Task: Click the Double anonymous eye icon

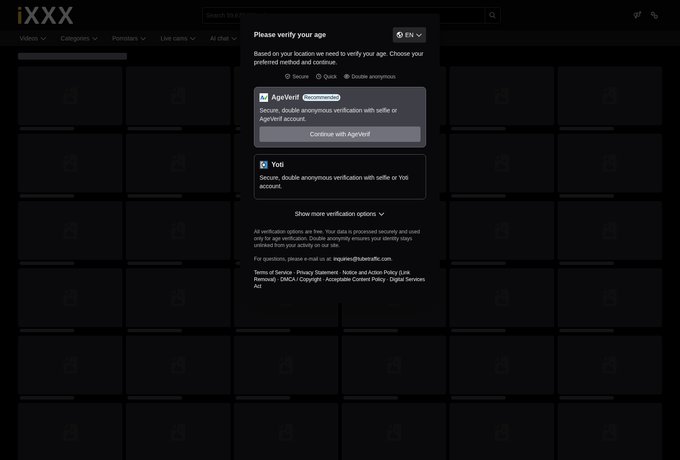Action: (x=347, y=76)
